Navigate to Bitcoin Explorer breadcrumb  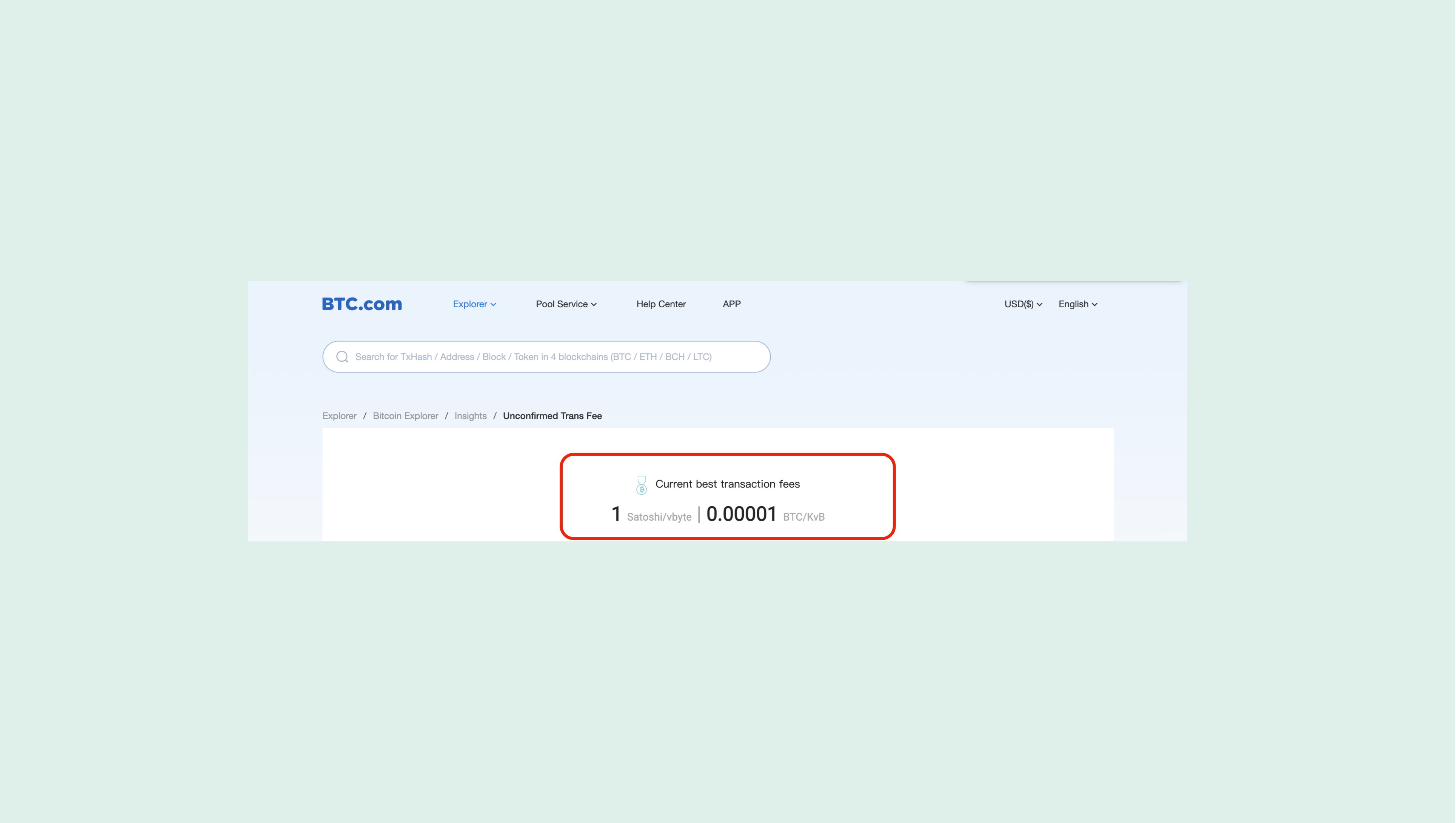click(405, 416)
